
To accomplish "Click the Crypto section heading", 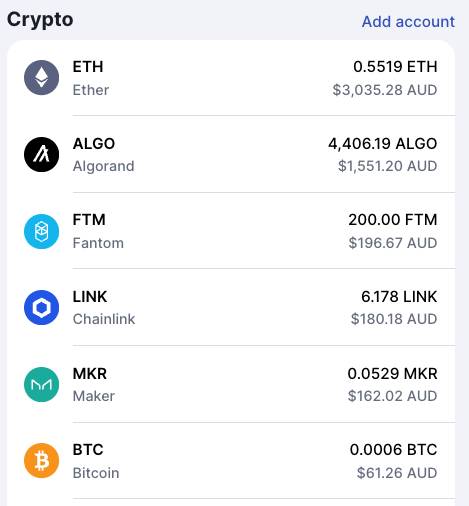I will coord(40,20).
